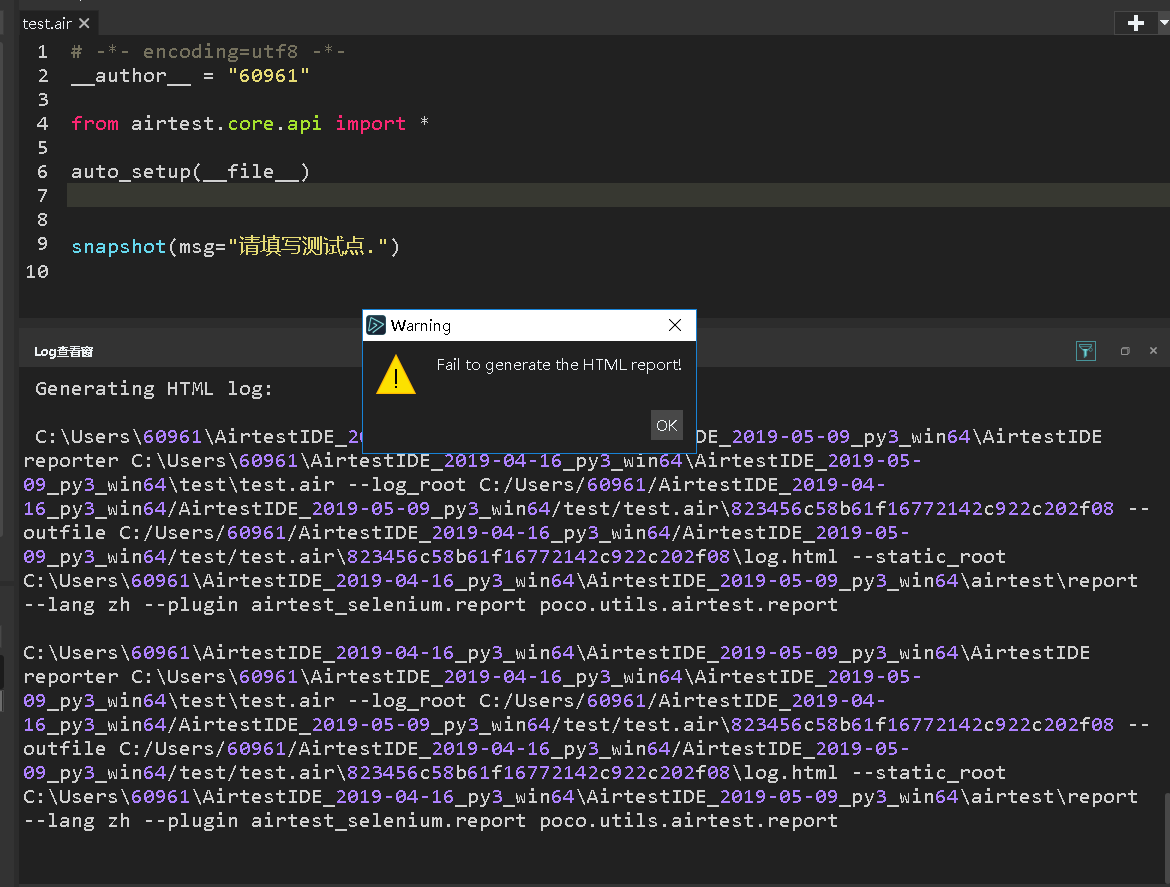Click line number 10 in the gutter

(37, 272)
